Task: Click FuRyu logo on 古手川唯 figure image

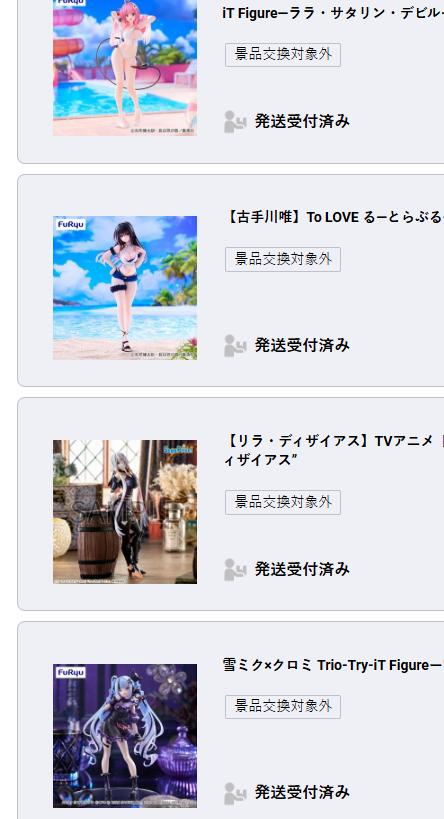Action: [x=71, y=225]
